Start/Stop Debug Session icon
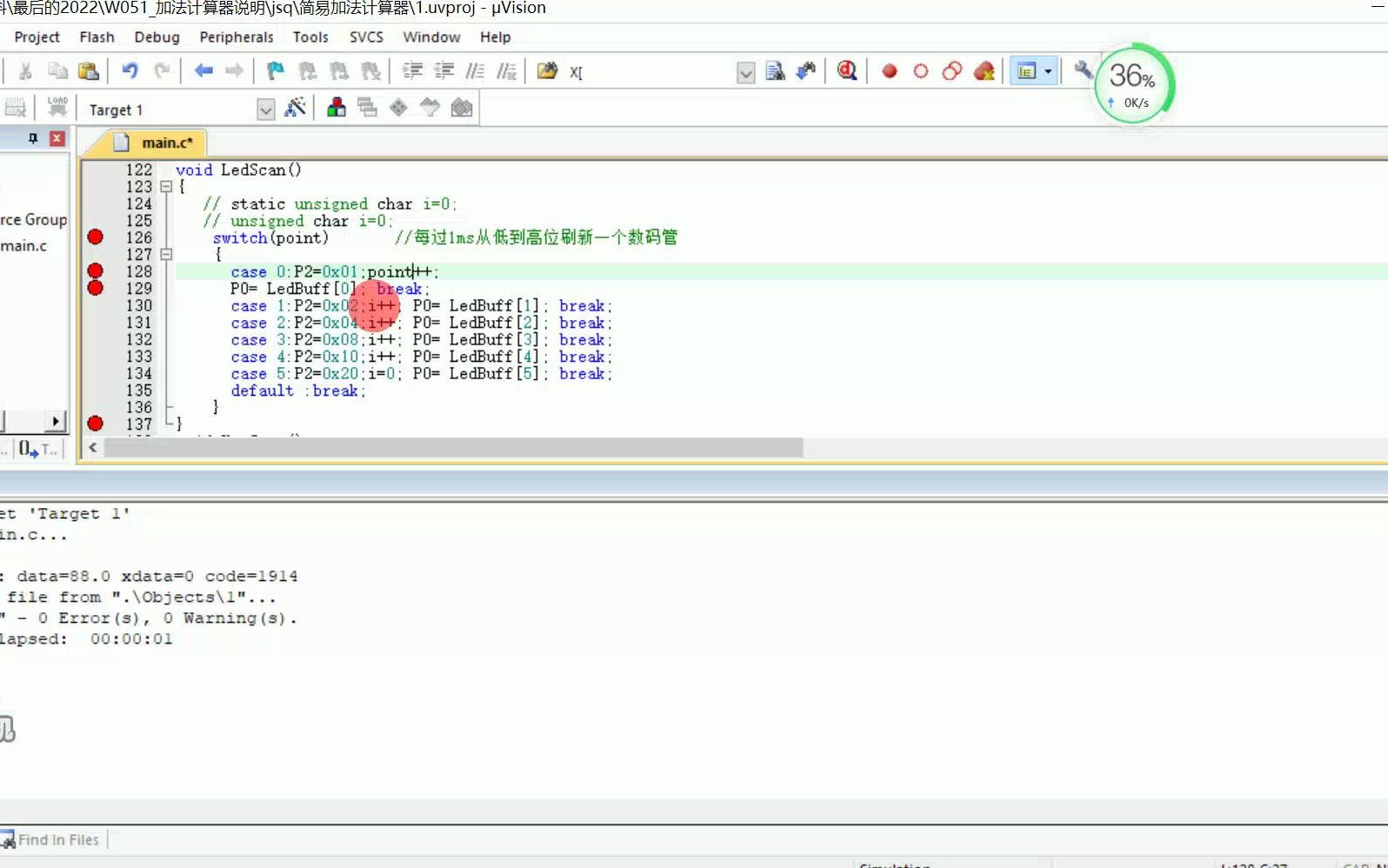Viewport: 1388px width, 868px height. coord(847,71)
